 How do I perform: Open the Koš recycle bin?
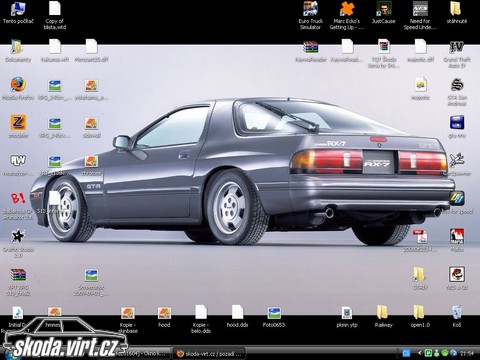[457, 313]
